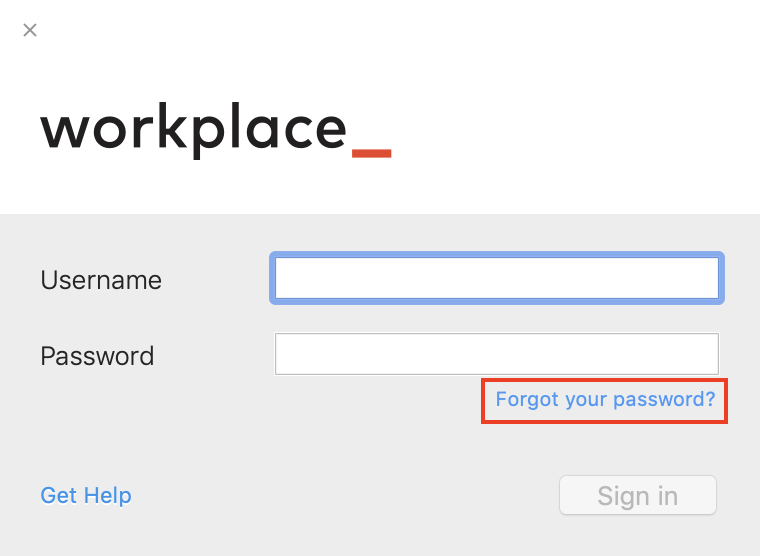
Task: Click the Username label
Action: point(101,280)
